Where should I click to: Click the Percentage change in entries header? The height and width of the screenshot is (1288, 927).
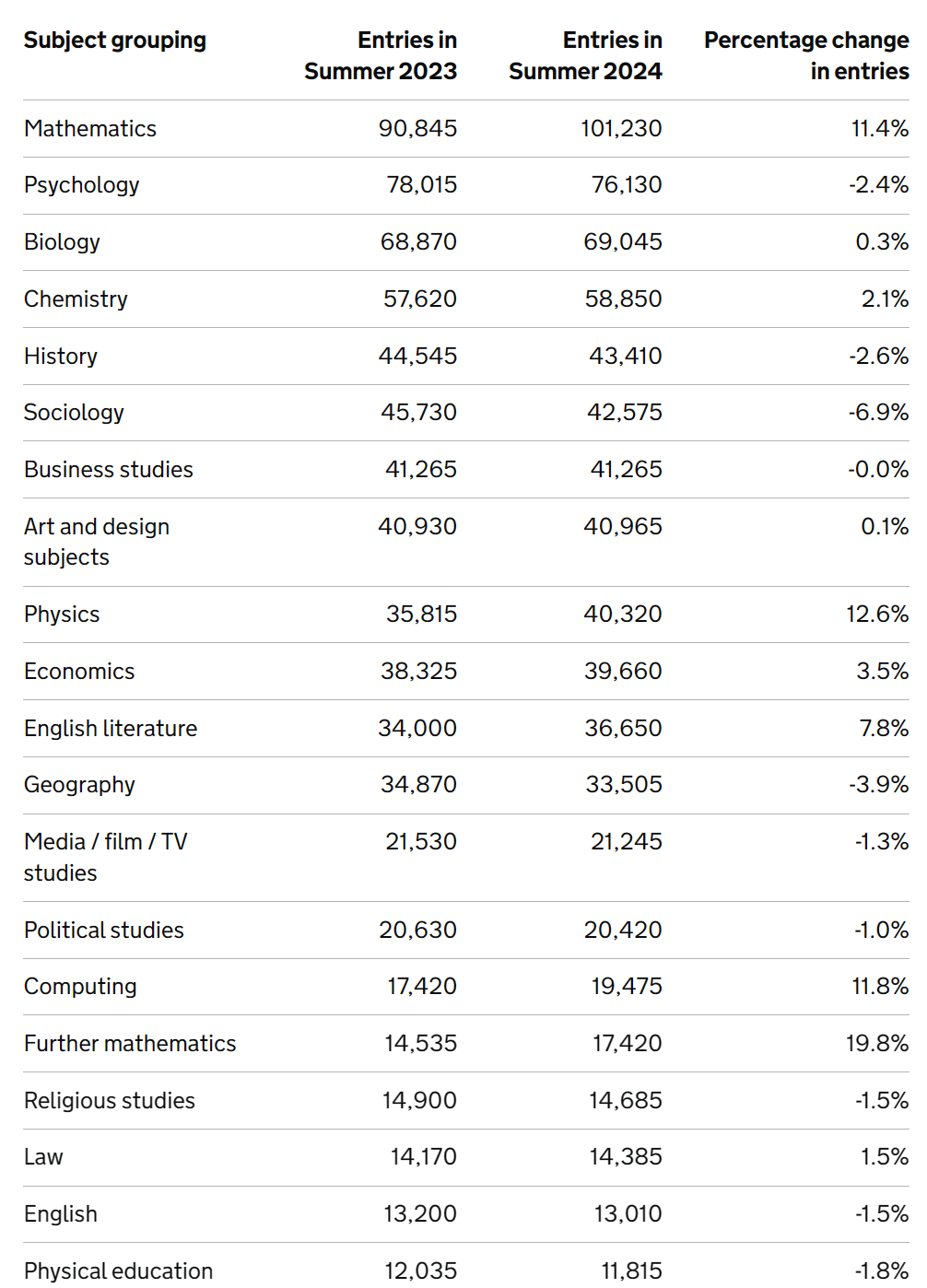806,55
